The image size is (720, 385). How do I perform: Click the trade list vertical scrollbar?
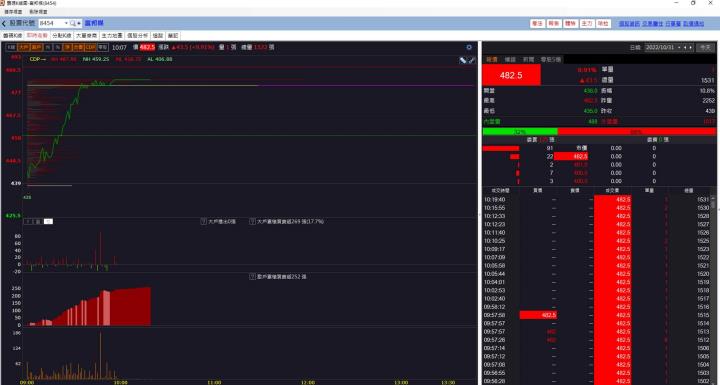click(713, 289)
